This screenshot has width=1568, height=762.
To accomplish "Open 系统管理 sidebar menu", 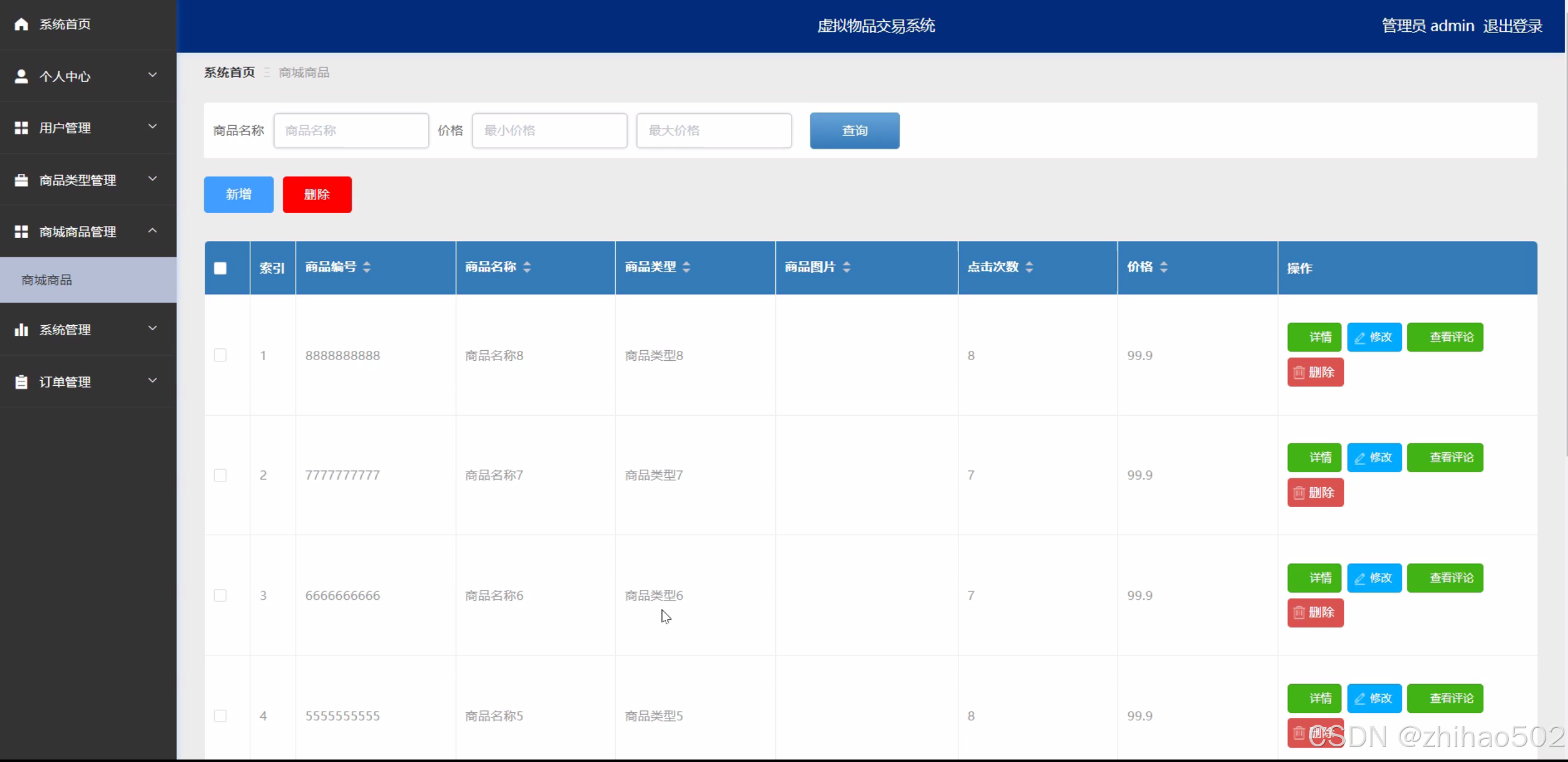I will [x=88, y=330].
